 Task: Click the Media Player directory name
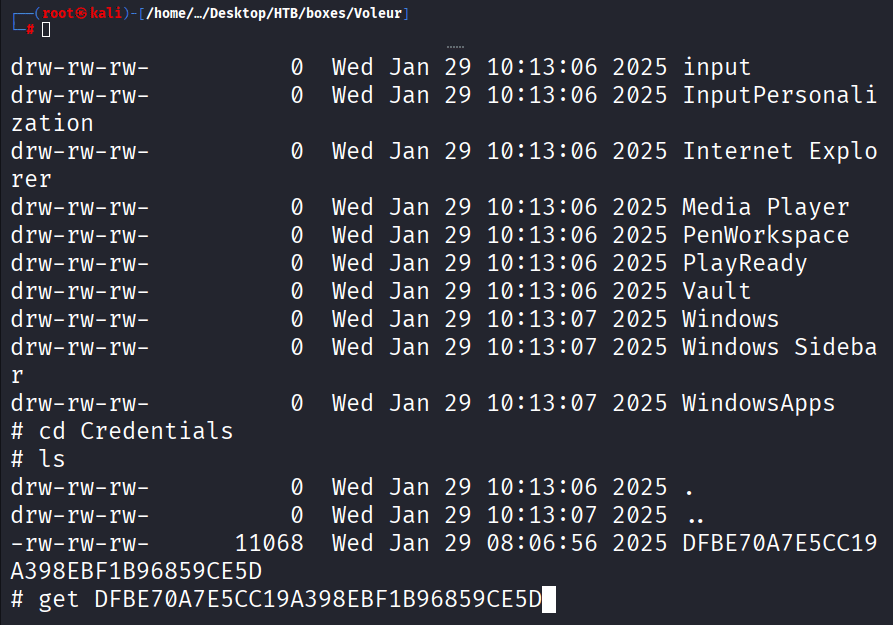pos(765,208)
